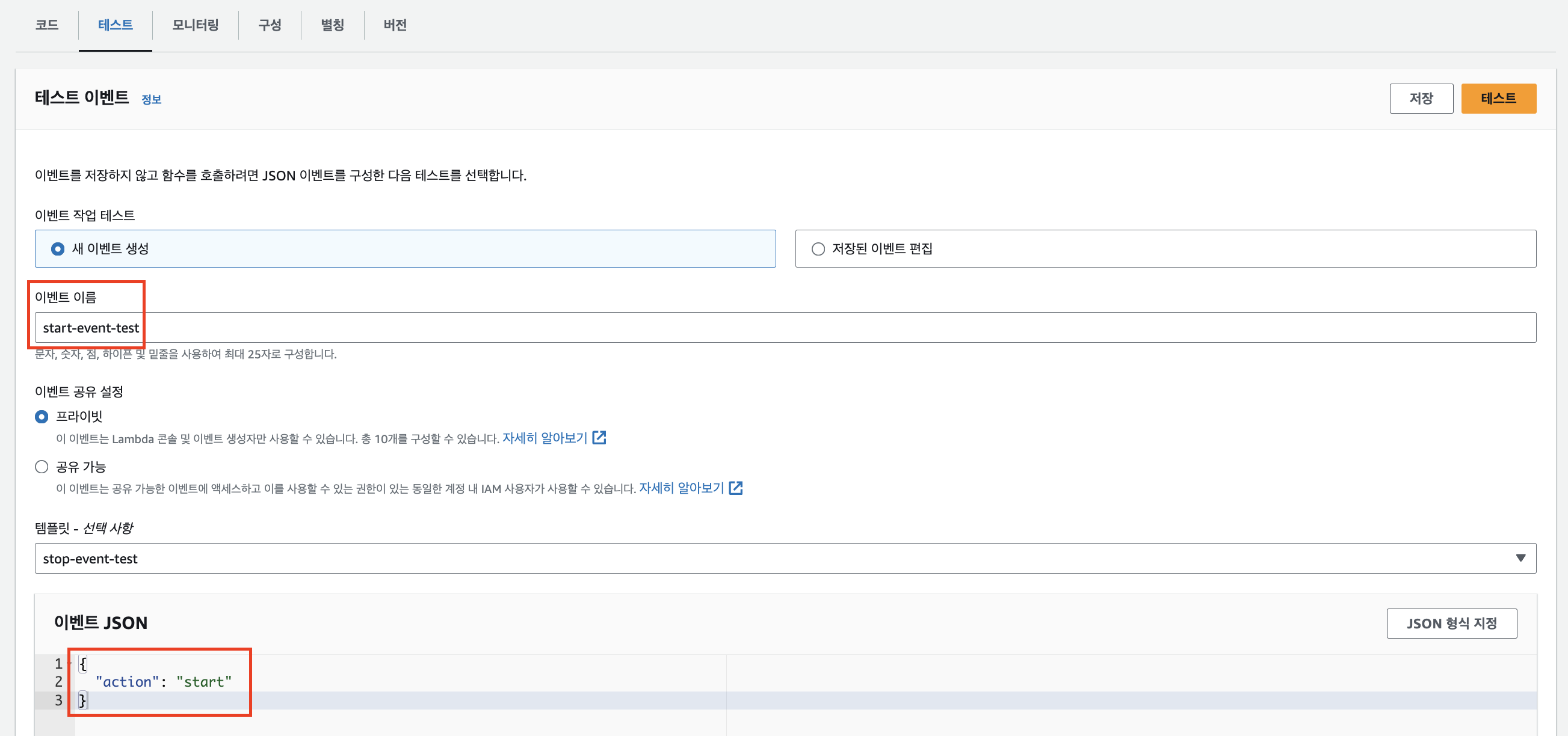
Task: Click the 저장 button
Action: [1421, 99]
